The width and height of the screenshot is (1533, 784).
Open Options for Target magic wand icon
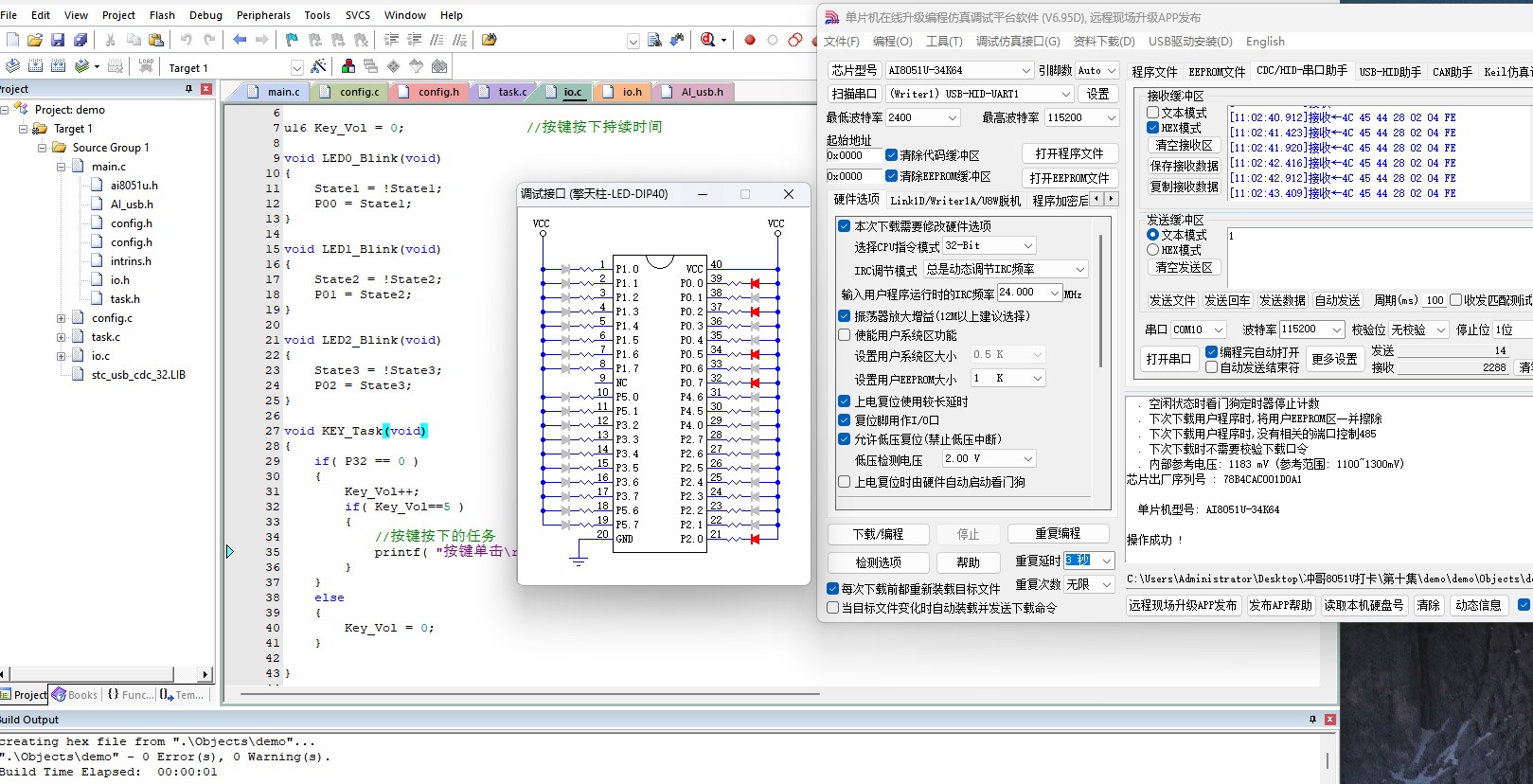click(318, 66)
